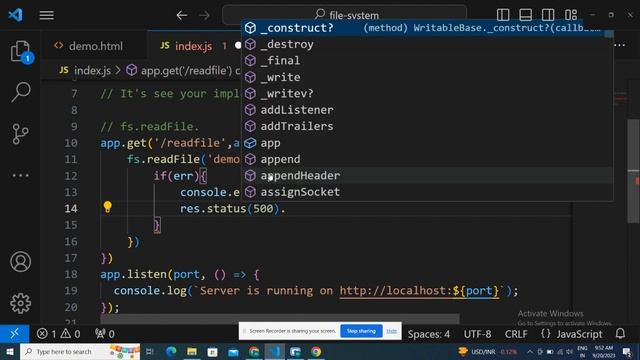Open problems panel via errors and warnings indicator
640x360 pixels.
point(58,334)
